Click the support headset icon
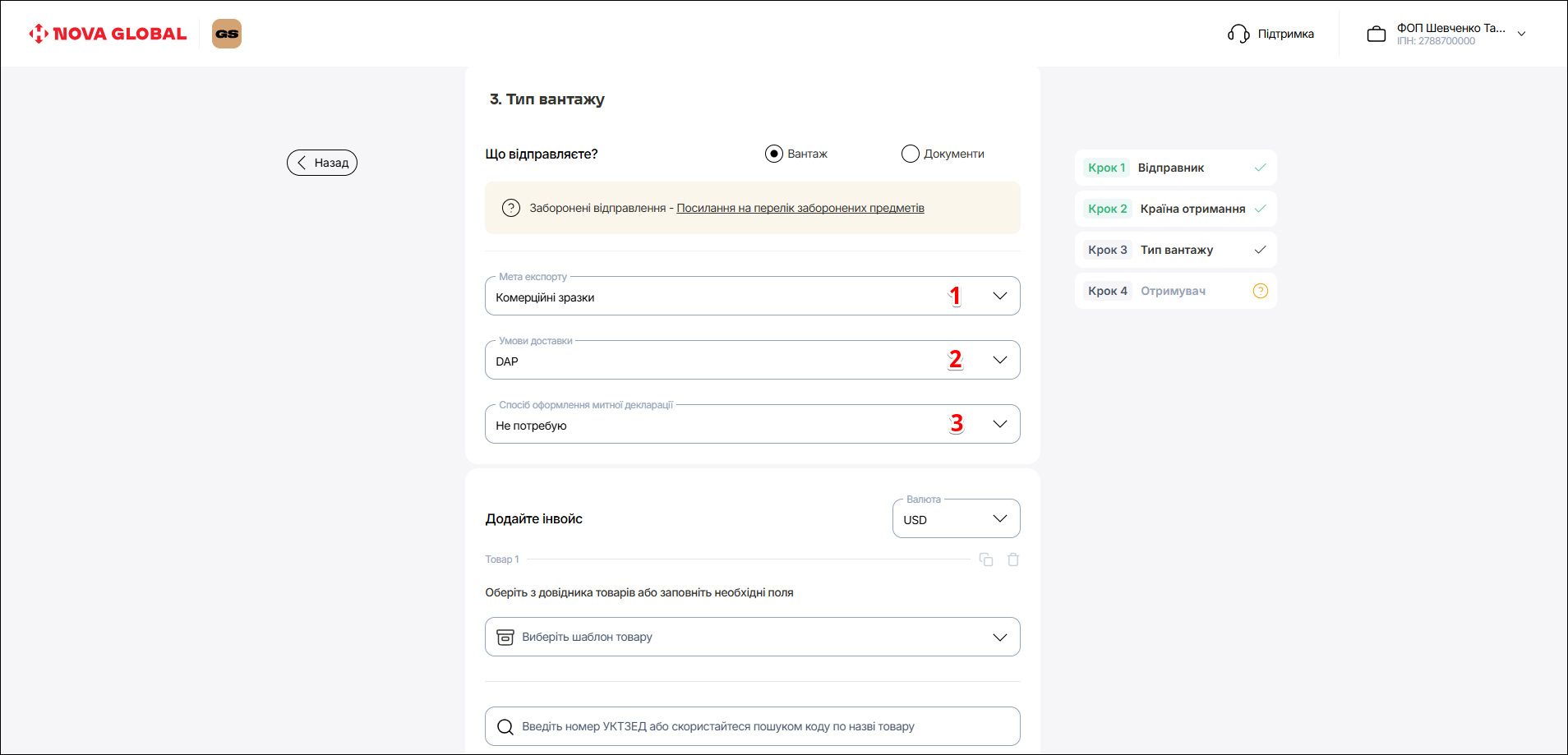 (1238, 34)
